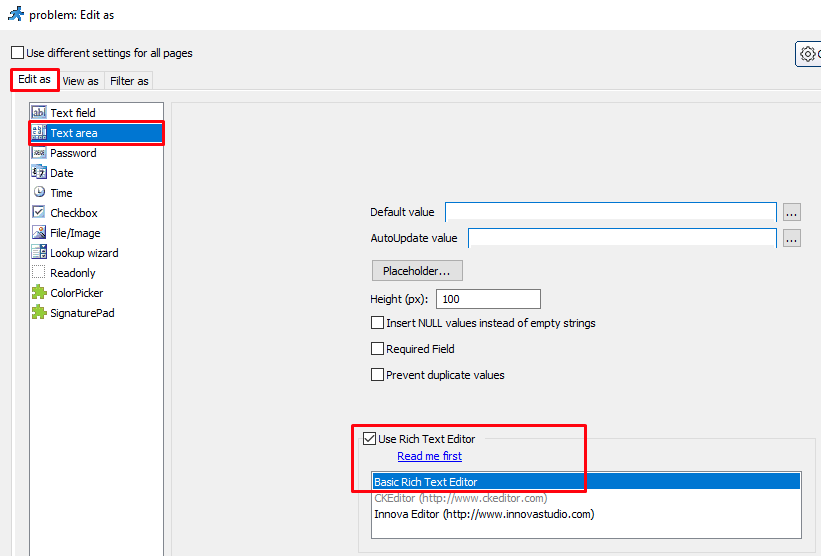Click the Placeholder... button
Screen dimensions: 821x556
tap(416, 271)
